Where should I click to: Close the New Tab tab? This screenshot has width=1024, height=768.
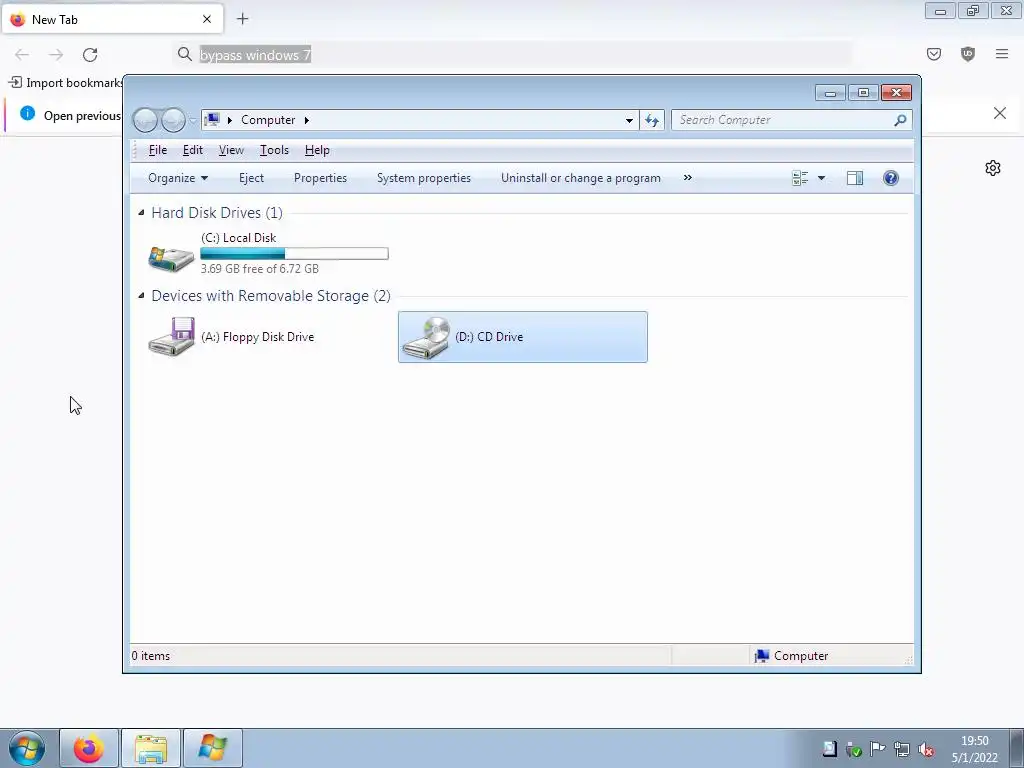point(207,19)
